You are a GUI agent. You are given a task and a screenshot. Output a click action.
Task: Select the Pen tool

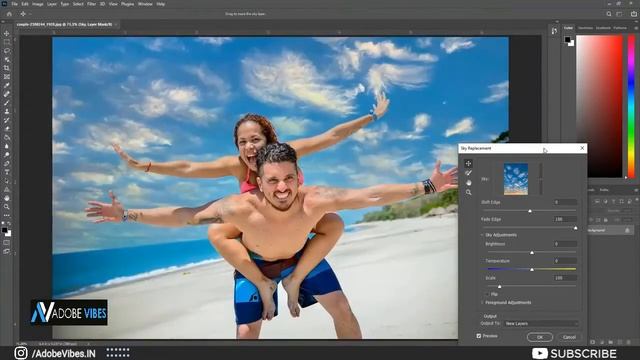pos(7,163)
